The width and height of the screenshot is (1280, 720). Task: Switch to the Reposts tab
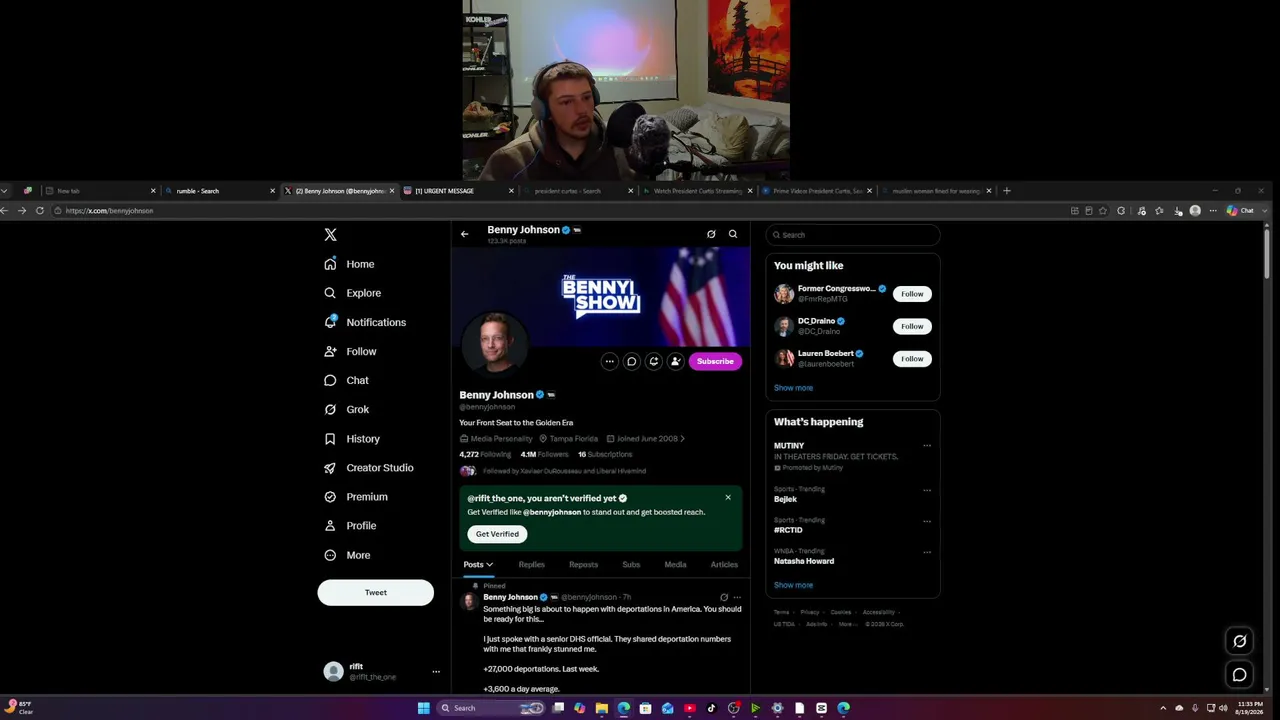583,564
